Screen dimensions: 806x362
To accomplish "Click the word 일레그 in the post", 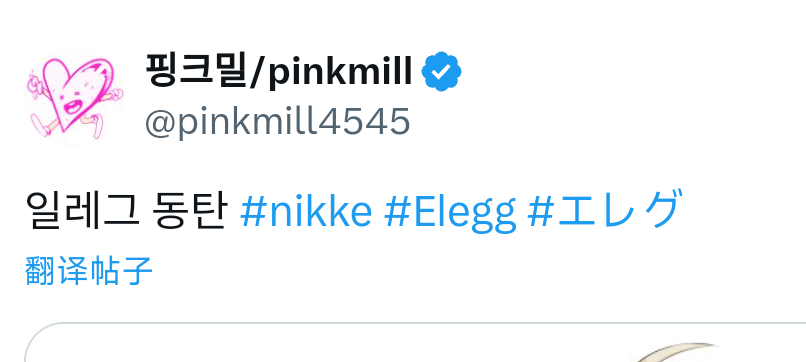I will point(82,211).
